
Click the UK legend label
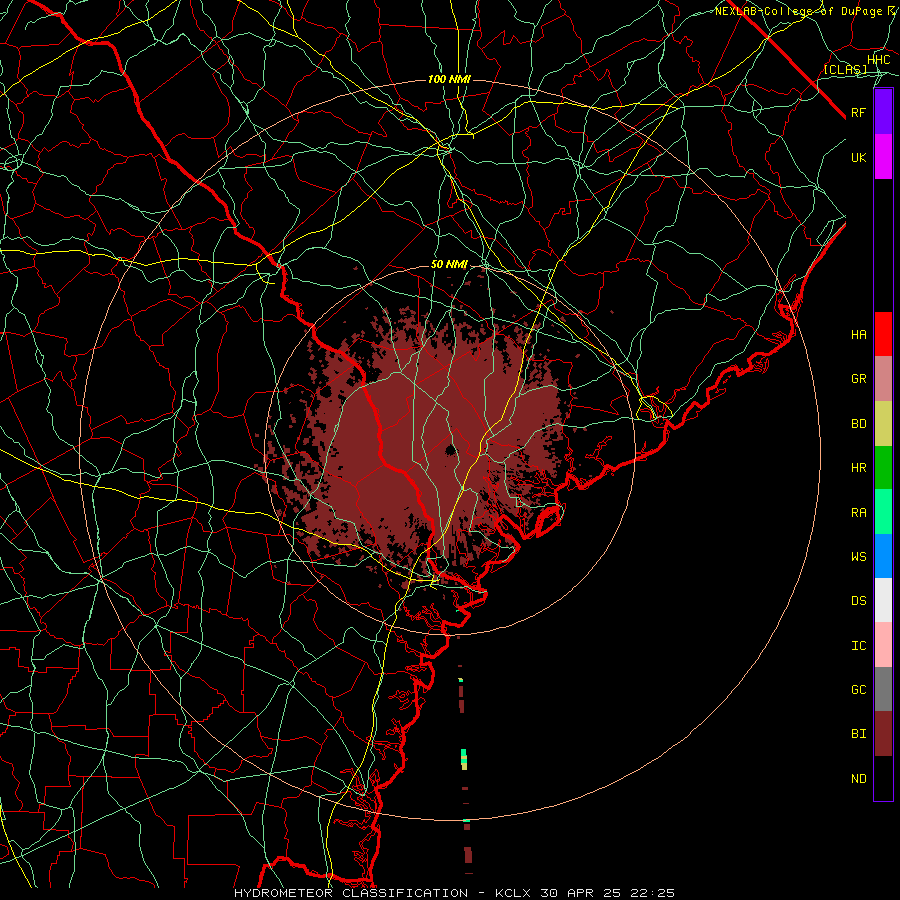(x=858, y=157)
